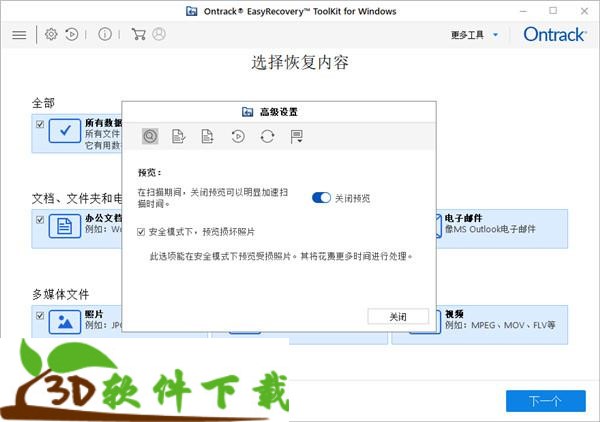Screen dimensions: 600x422
Task: Click the shopping cart icon
Action: [x=138, y=34]
